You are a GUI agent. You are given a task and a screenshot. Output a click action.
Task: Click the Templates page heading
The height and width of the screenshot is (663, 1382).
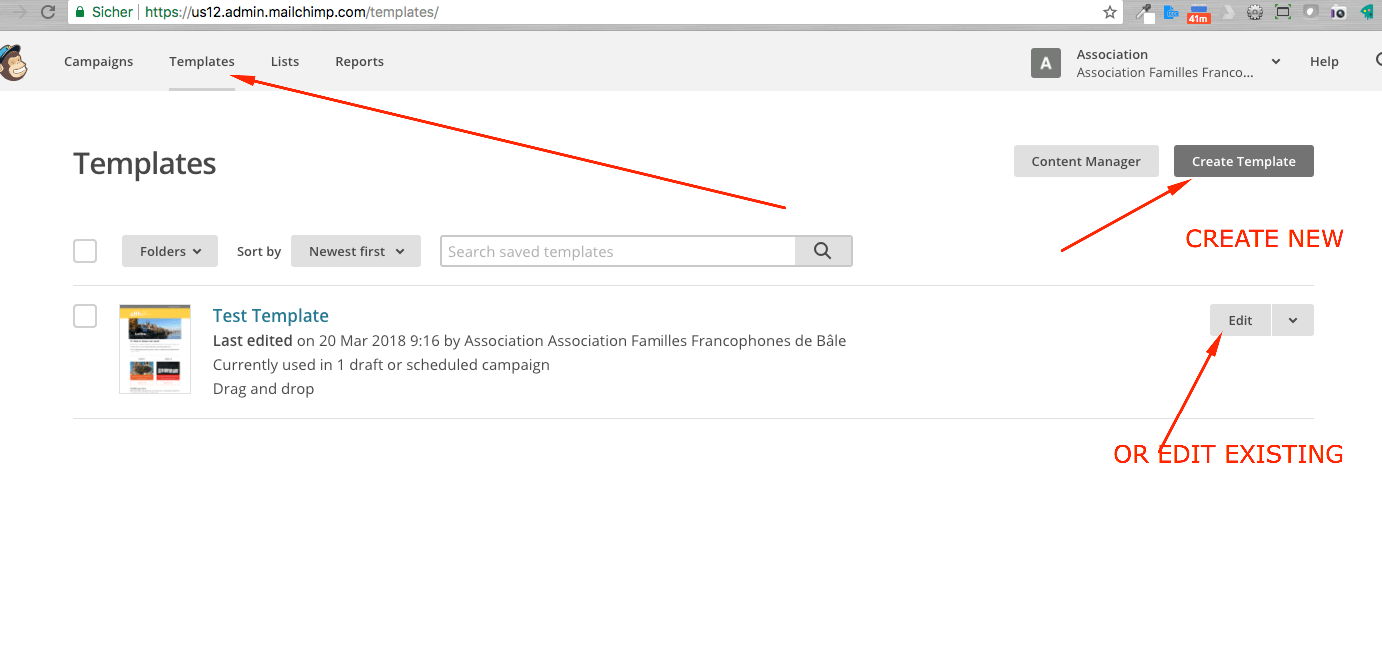pyautogui.click(x=145, y=164)
